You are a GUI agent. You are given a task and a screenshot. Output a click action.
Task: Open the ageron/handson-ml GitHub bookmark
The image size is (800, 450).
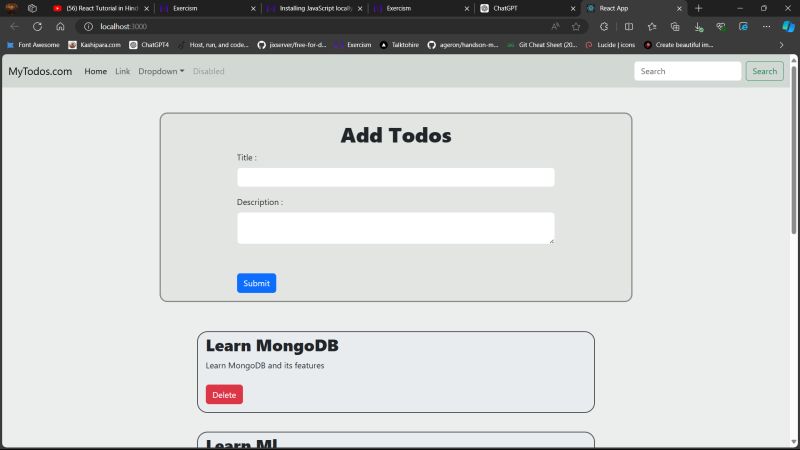coord(463,45)
